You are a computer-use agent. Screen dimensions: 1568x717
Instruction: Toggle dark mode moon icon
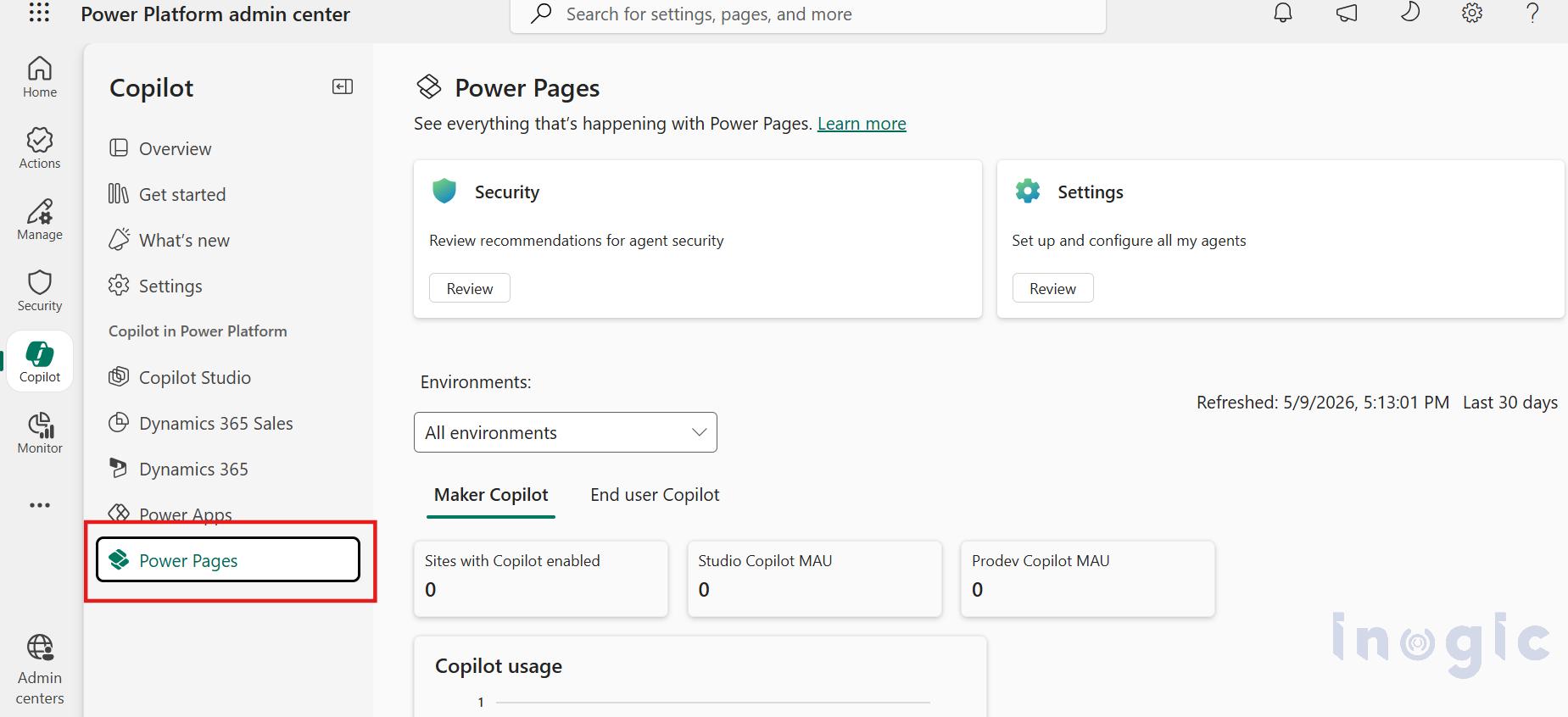pyautogui.click(x=1409, y=13)
